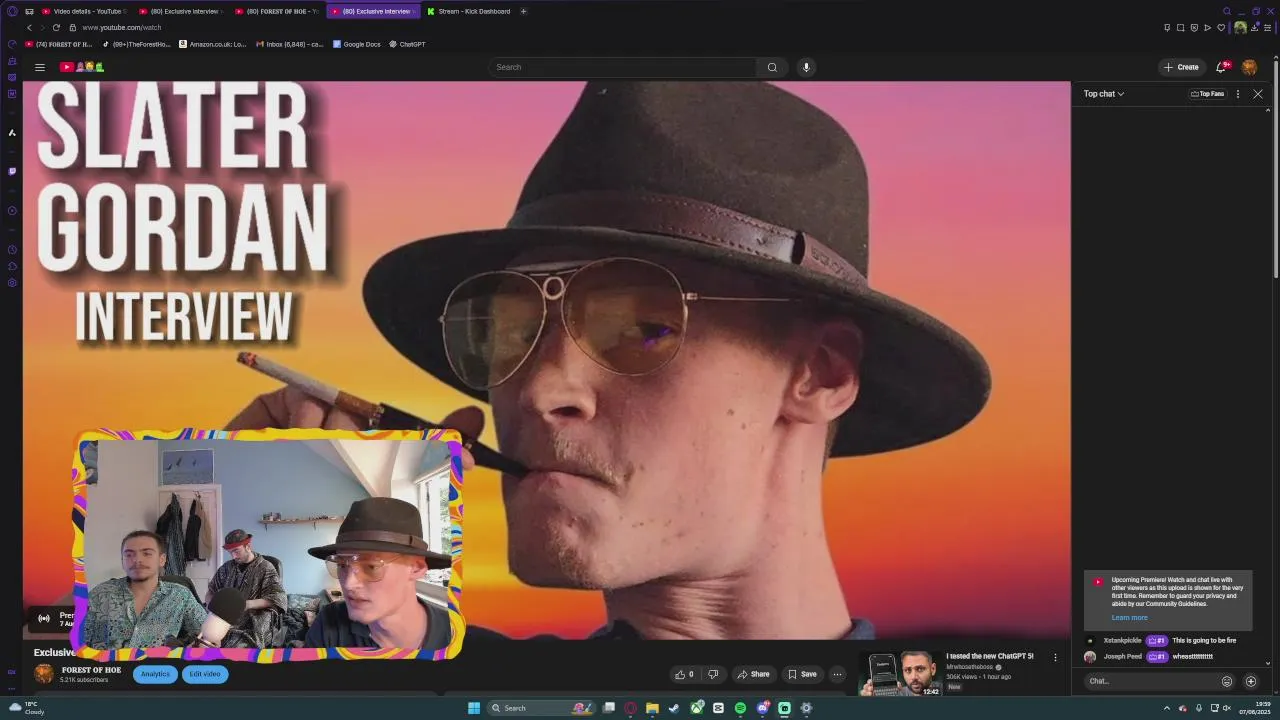Click the heart bookmark icon in browser toolbar
Screen dimensions: 1280x720
coord(1221,27)
